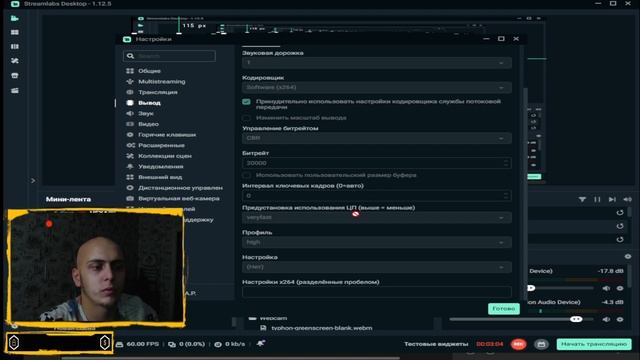Pause the mini-feed with the pause icon
Image resolution: width=640 pixels, height=360 pixels.
point(597,199)
